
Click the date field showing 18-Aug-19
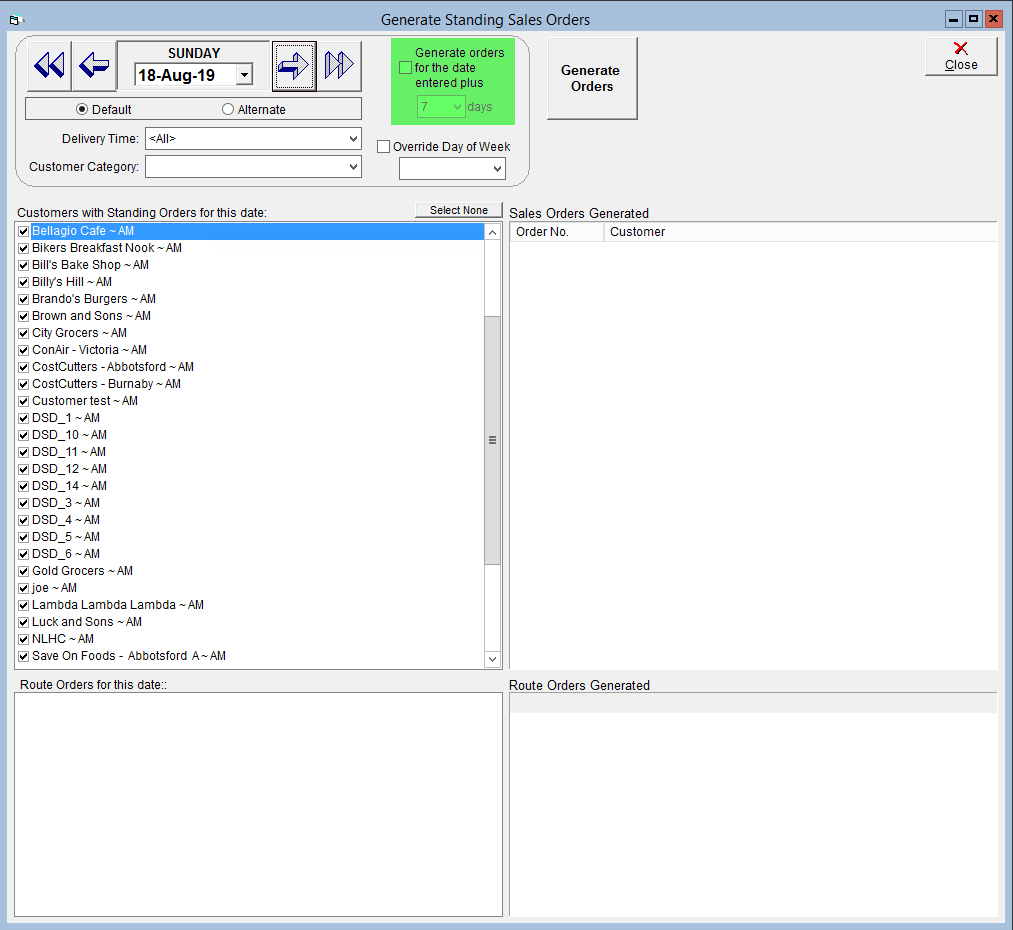(x=185, y=75)
